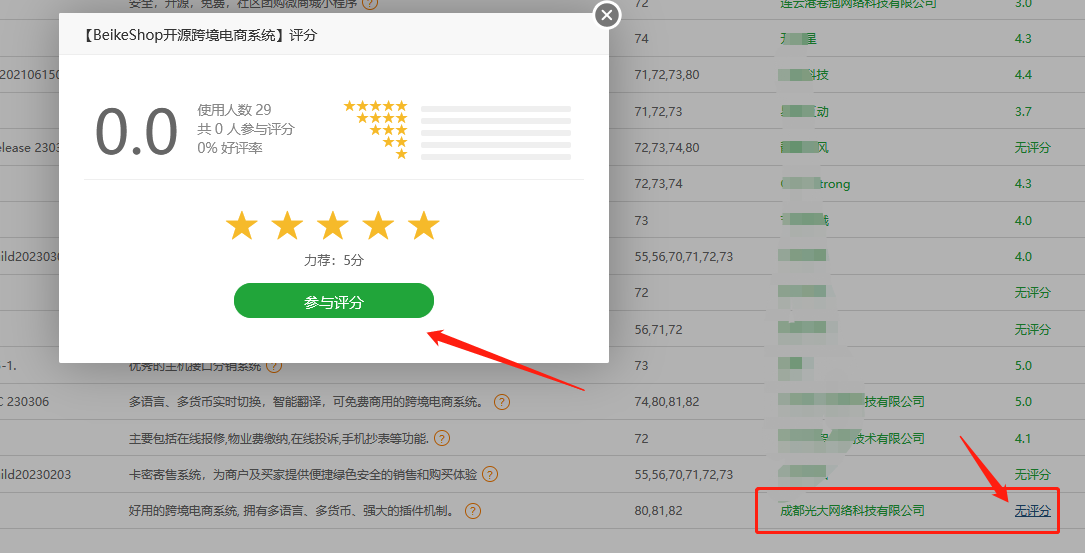Screen dimensions: 1085x553
Task: Open the 3.7 rating link
Action: [1023, 111]
